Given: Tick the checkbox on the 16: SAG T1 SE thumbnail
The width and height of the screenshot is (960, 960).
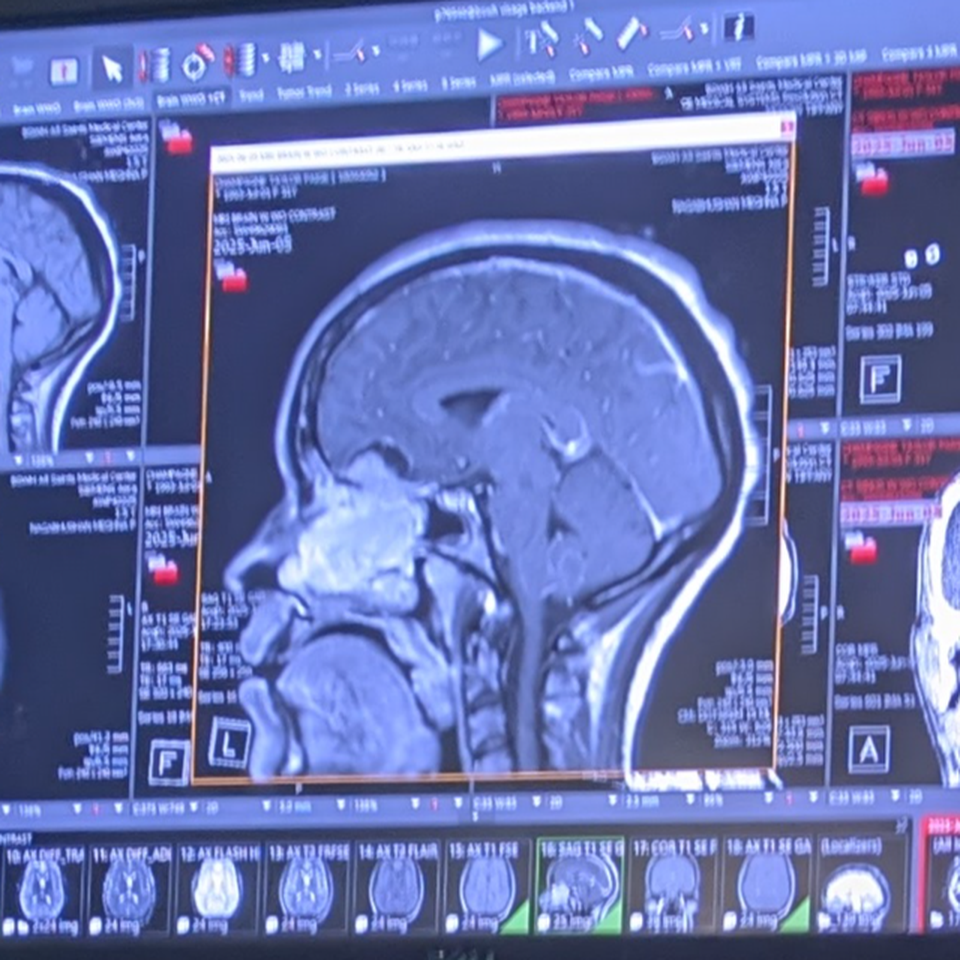Looking at the screenshot, I should point(542,922).
